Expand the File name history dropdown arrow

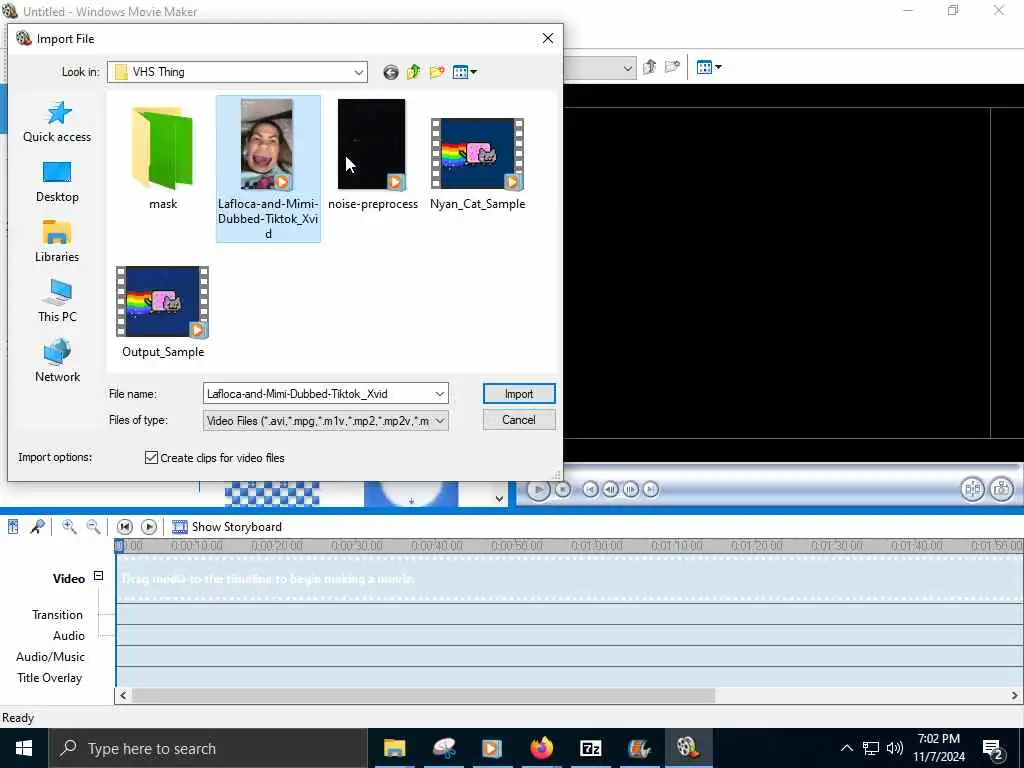click(x=440, y=394)
